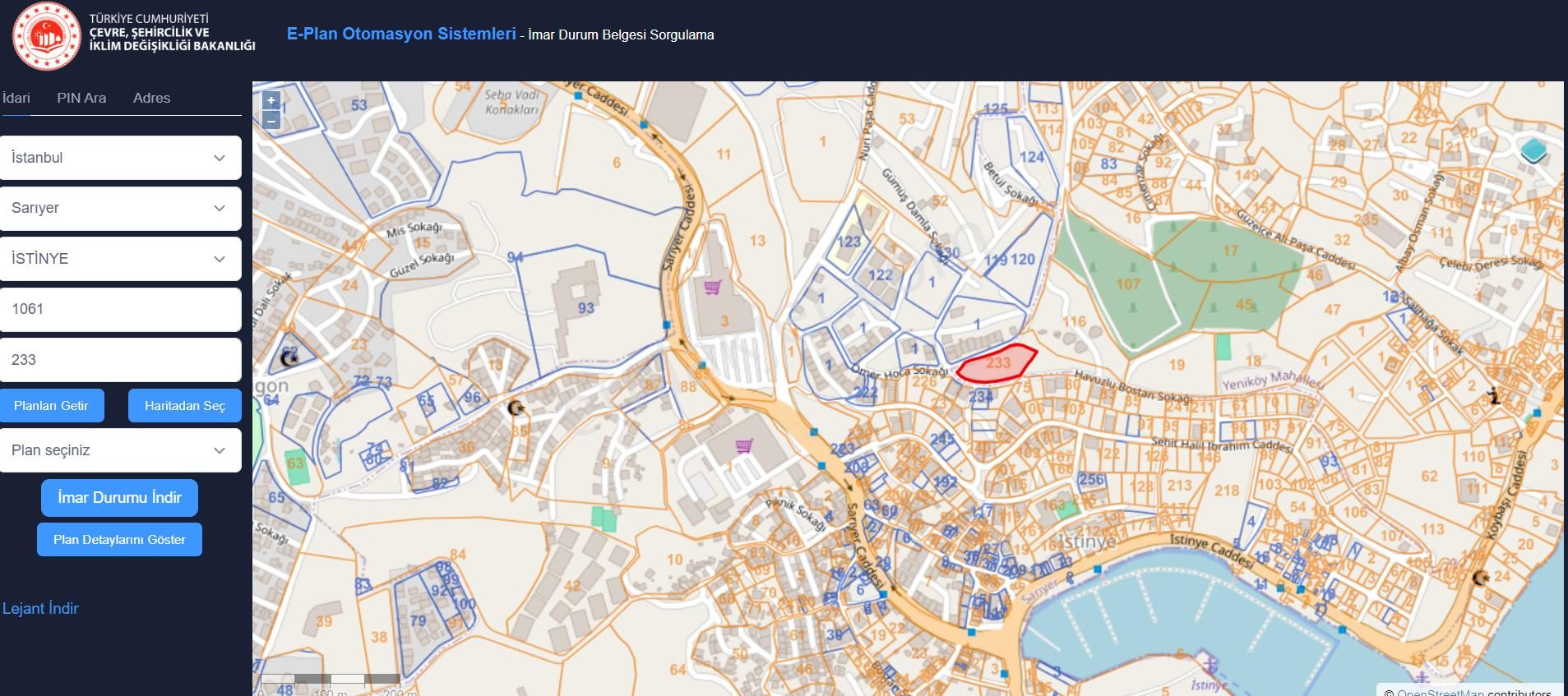This screenshot has height=696, width=1568.
Task: Open the İSTİNYE neighborhood dropdown
Action: 121,259
